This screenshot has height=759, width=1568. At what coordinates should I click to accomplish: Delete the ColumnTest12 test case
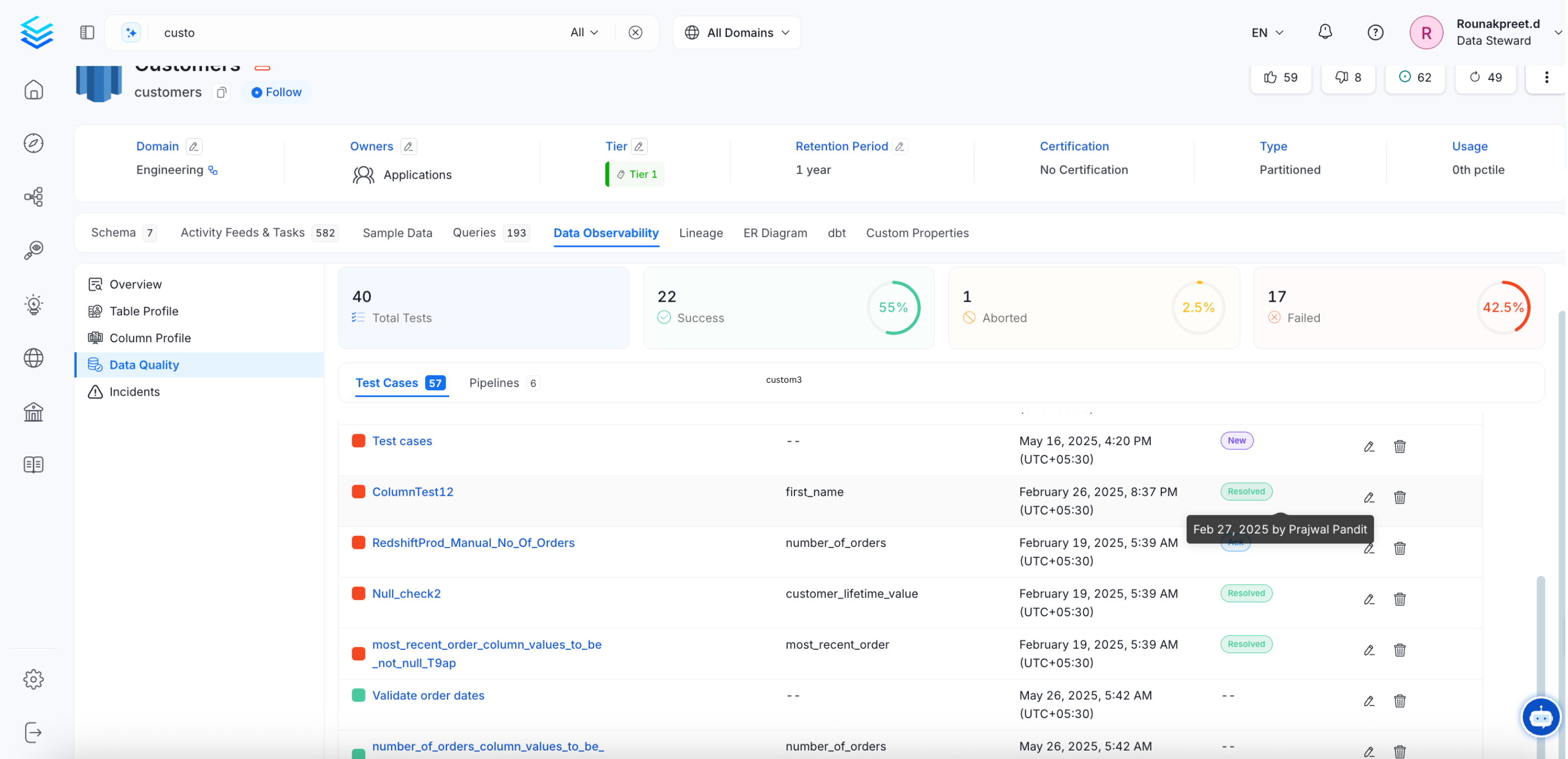[x=1400, y=498]
